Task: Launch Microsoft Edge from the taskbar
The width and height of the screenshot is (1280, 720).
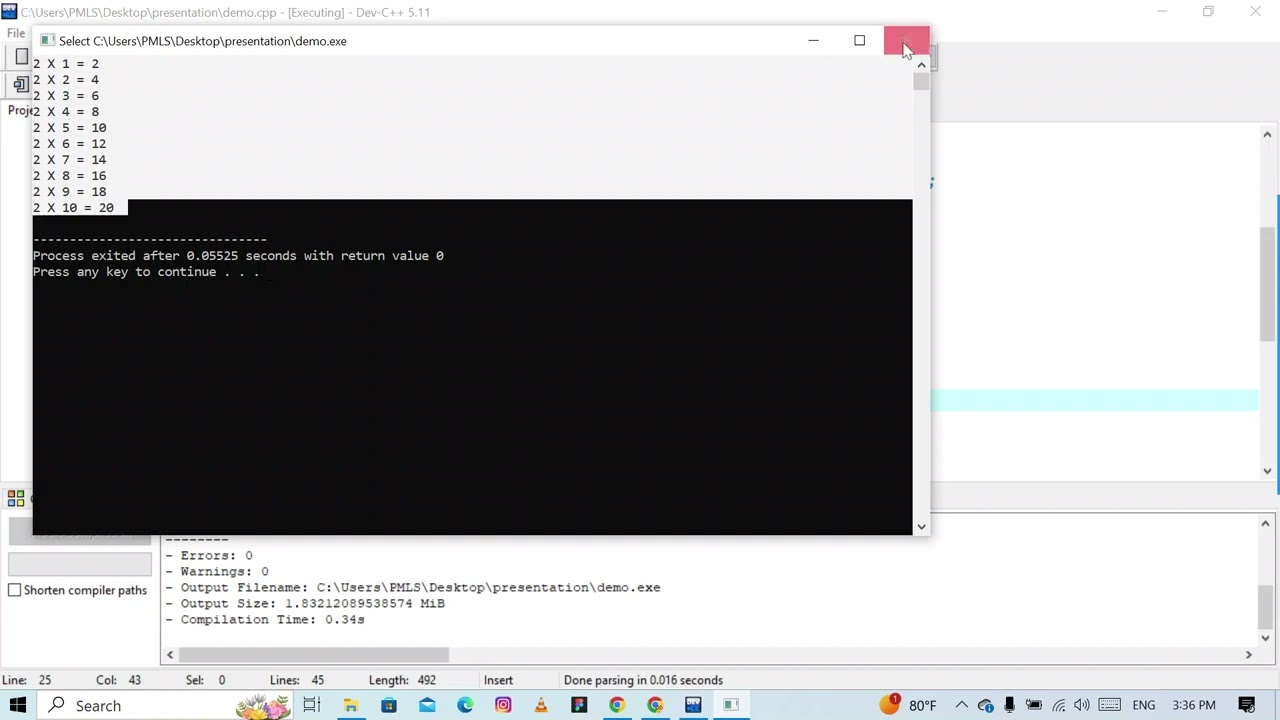Action: (465, 705)
